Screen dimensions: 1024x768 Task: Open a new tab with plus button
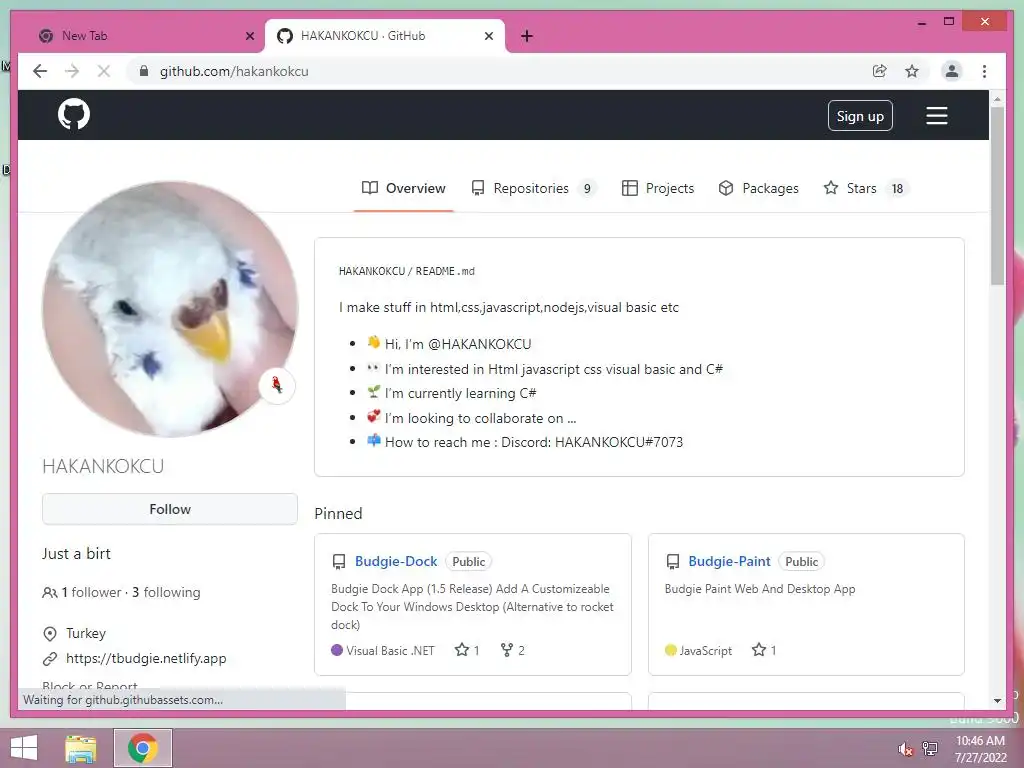point(527,36)
